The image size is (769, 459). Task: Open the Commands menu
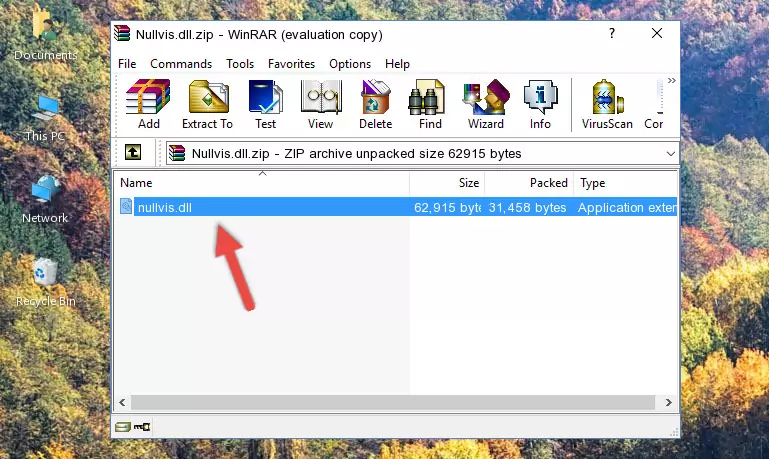coord(181,64)
